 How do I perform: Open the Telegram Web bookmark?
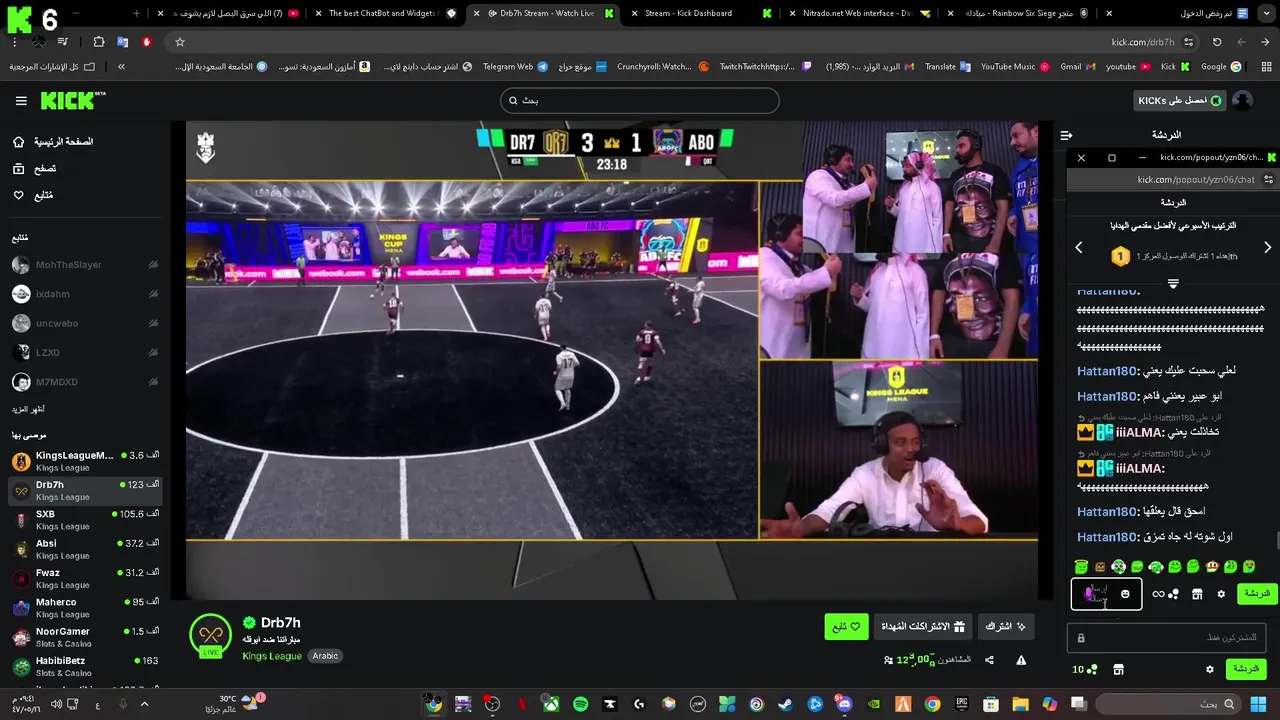coord(515,67)
